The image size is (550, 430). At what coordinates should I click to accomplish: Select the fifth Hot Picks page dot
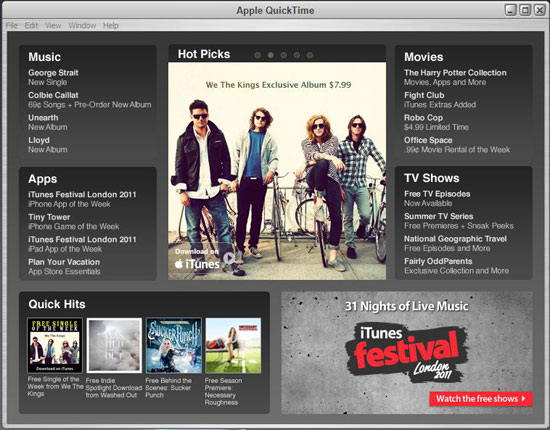310,55
